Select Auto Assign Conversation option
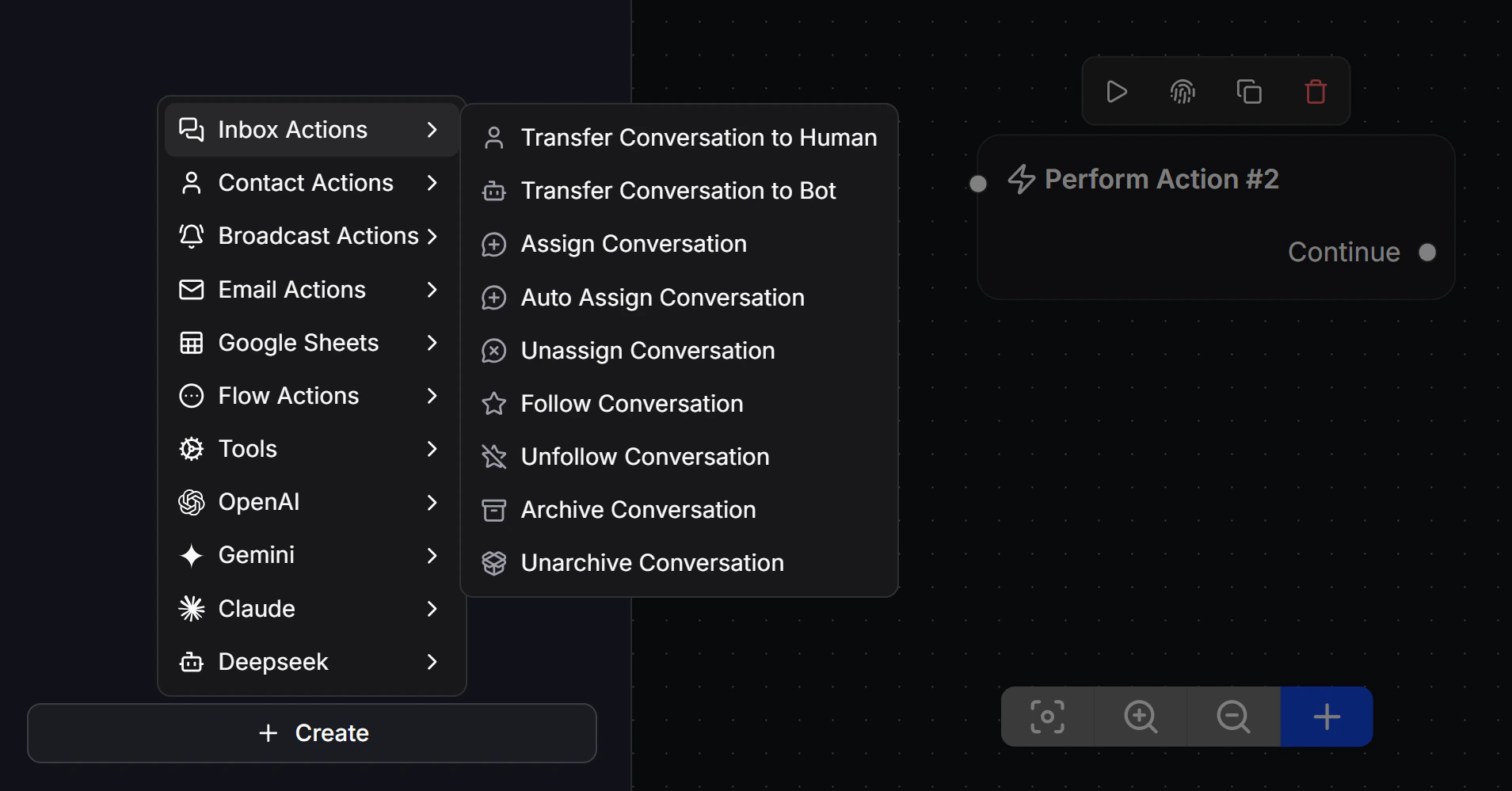 click(680, 298)
